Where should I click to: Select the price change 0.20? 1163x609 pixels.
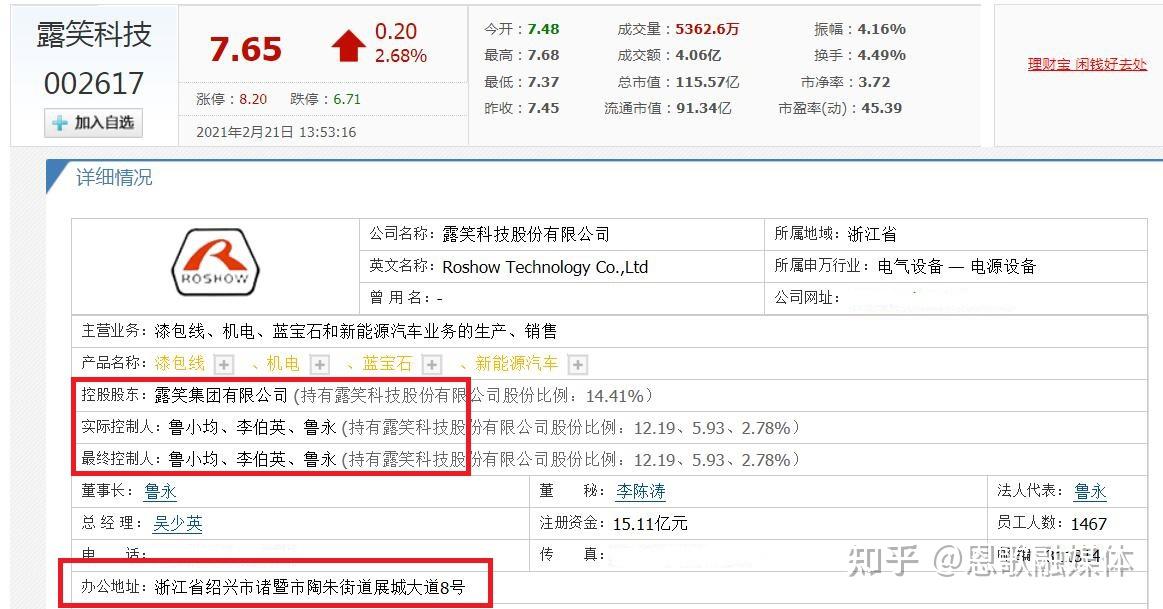[x=395, y=31]
